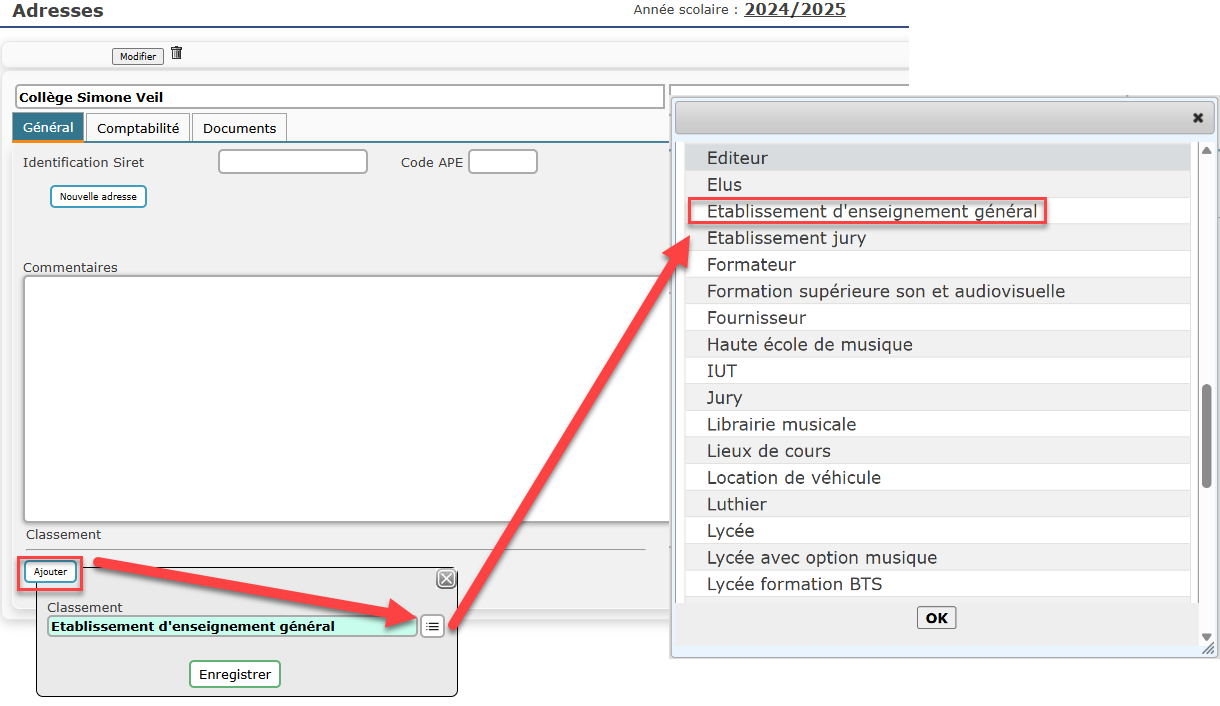Choose Lycée avec option musique
1220x706 pixels.
(821, 557)
